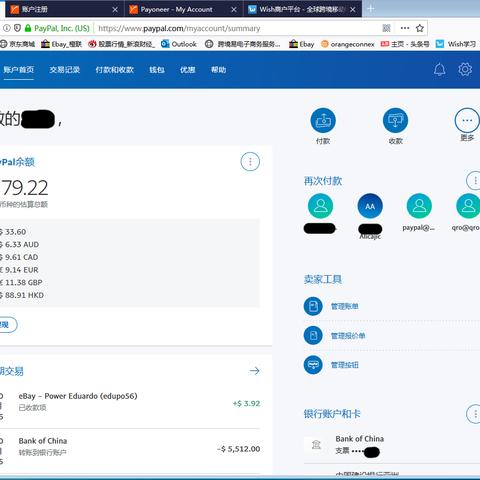
Task: Open PayPal balance options menu
Action: [x=250, y=162]
